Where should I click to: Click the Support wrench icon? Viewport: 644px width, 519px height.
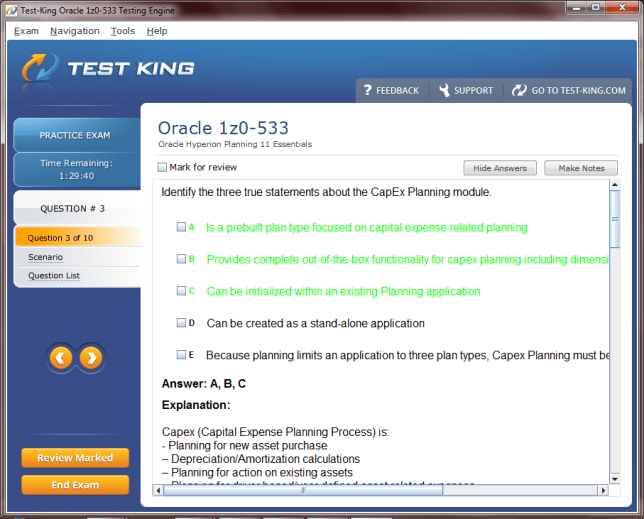pos(444,90)
